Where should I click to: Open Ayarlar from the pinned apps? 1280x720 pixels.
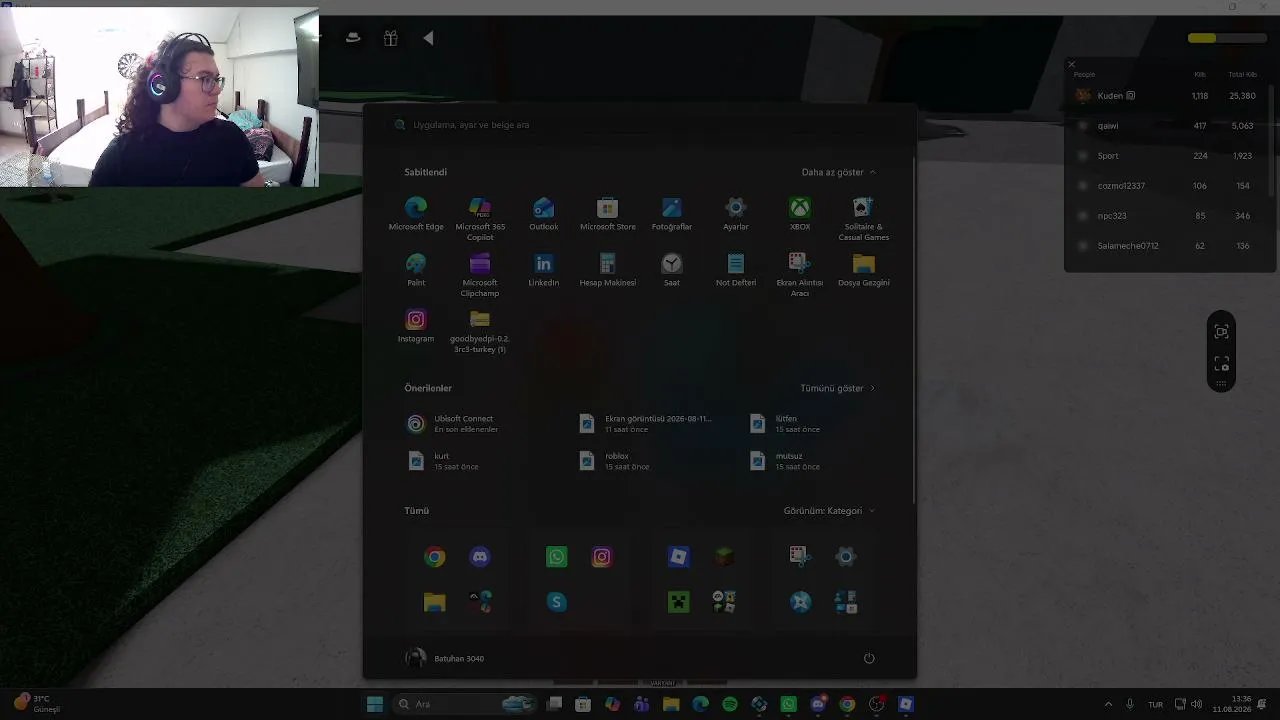[x=736, y=214]
